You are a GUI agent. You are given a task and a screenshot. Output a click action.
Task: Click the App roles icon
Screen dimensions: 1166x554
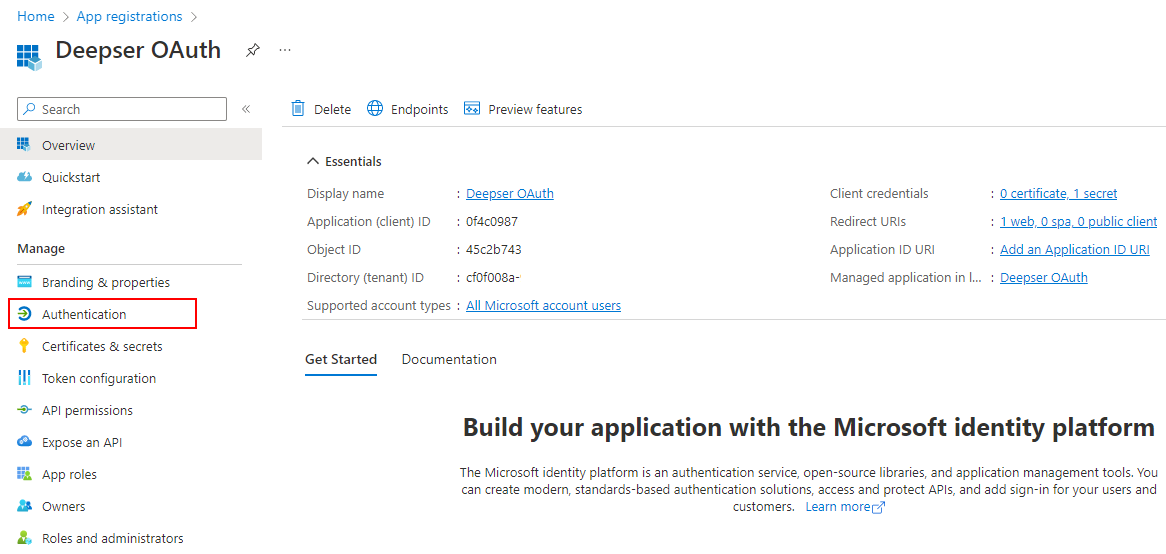click(x=24, y=474)
